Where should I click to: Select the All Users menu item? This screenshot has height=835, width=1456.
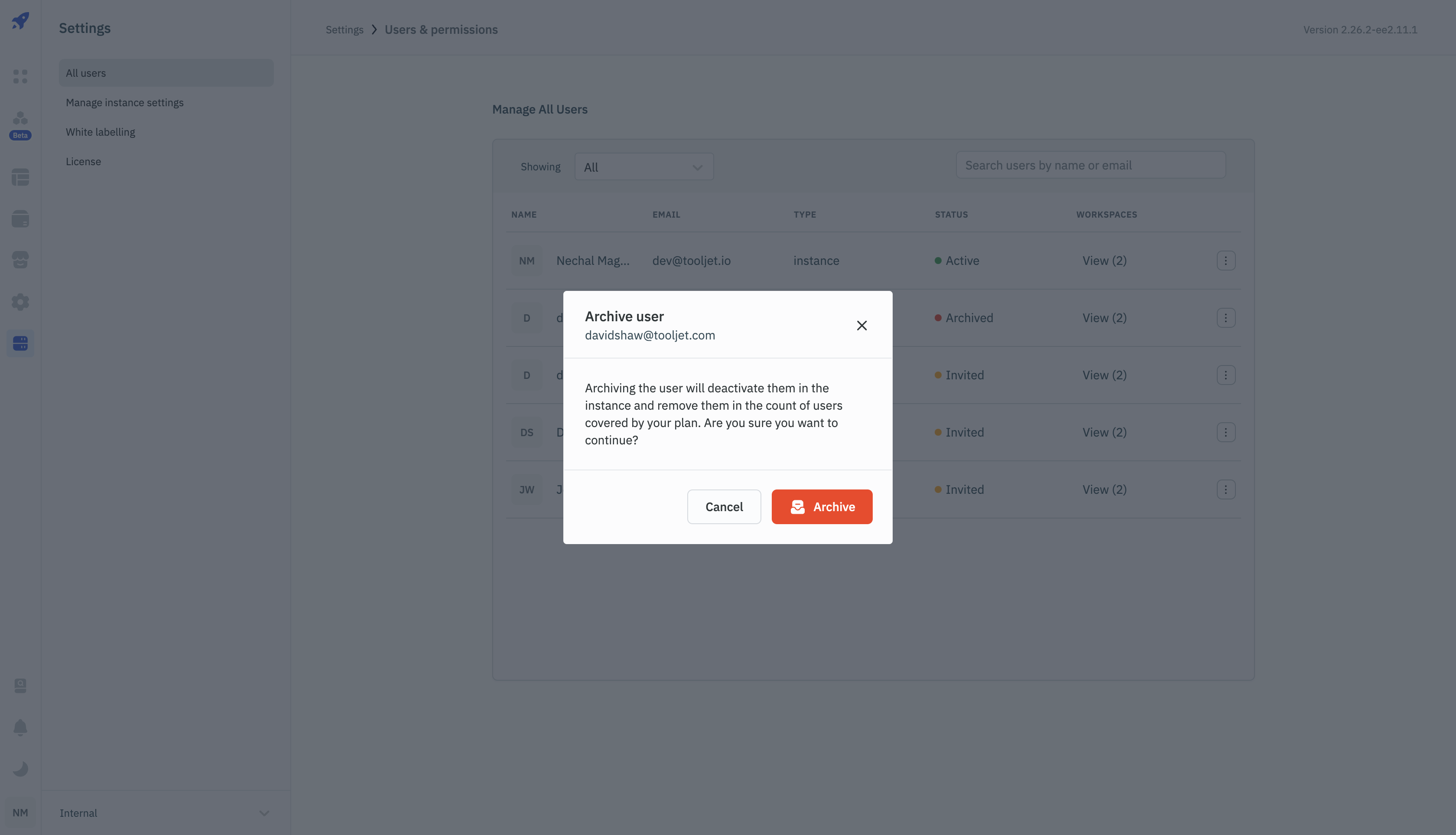(165, 72)
